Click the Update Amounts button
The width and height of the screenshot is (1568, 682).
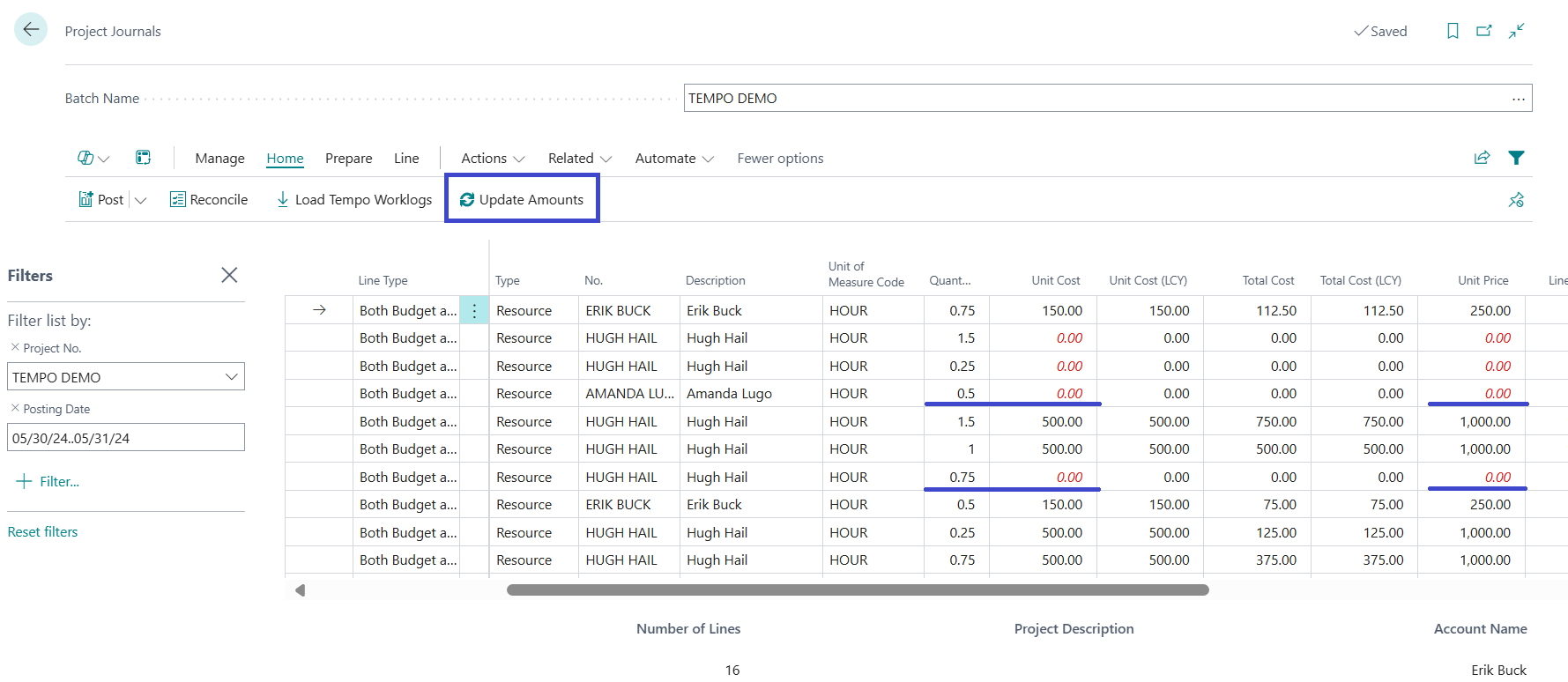(x=522, y=200)
